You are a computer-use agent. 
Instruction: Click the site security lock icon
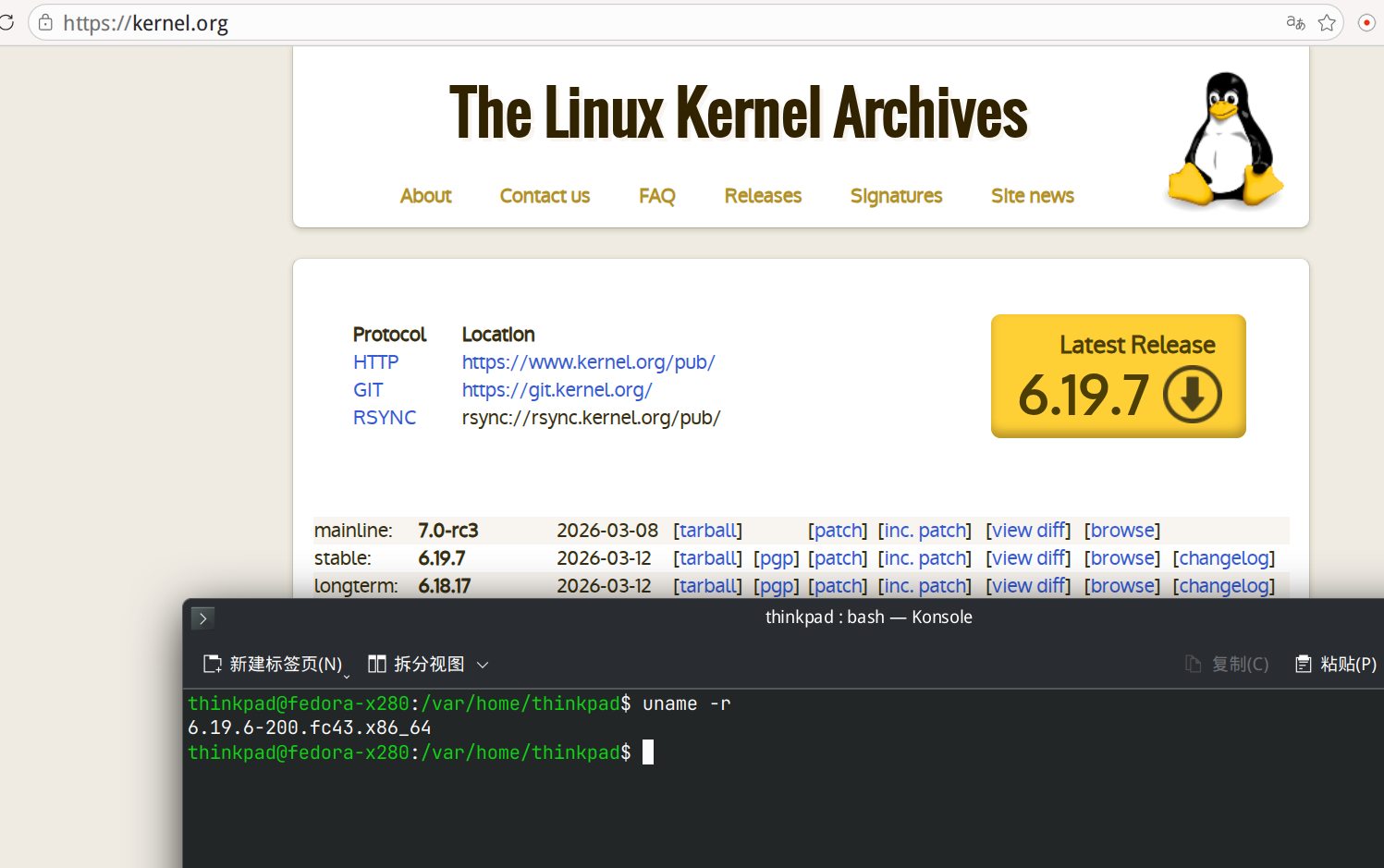pyautogui.click(x=45, y=22)
